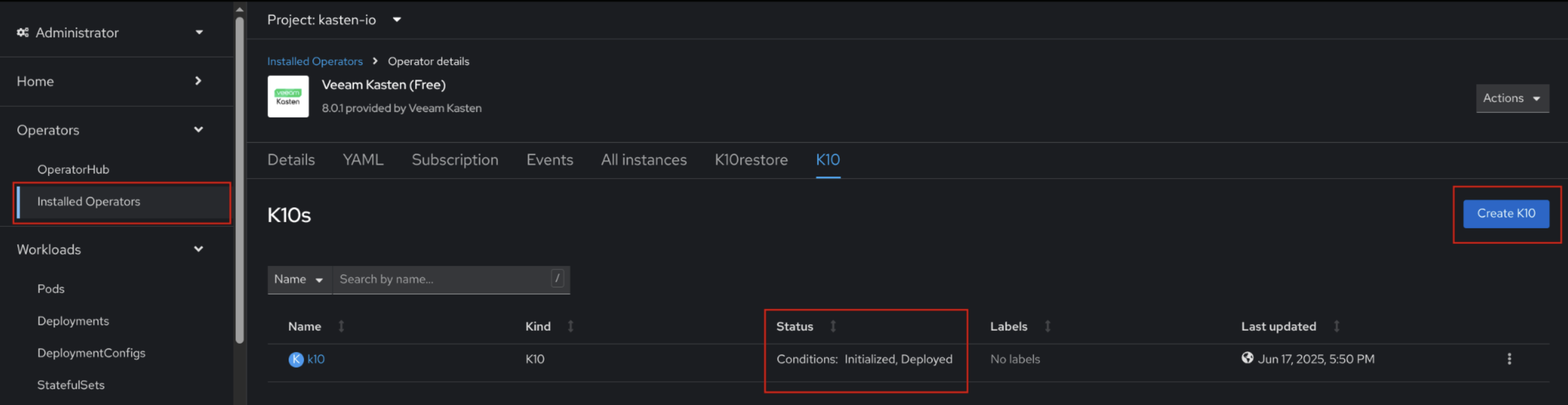
Task: Sort the table by Kind column
Action: tap(570, 327)
